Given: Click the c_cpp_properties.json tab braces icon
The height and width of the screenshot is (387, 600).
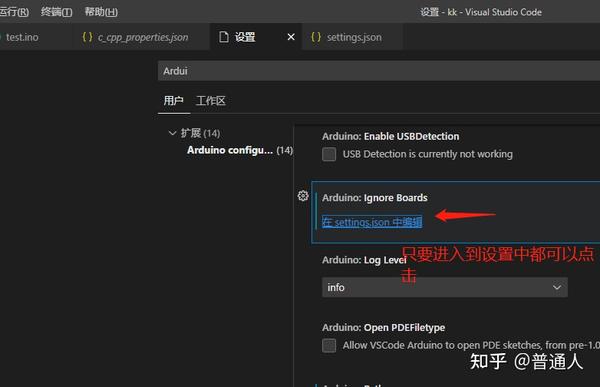Looking at the screenshot, I should click(x=87, y=37).
